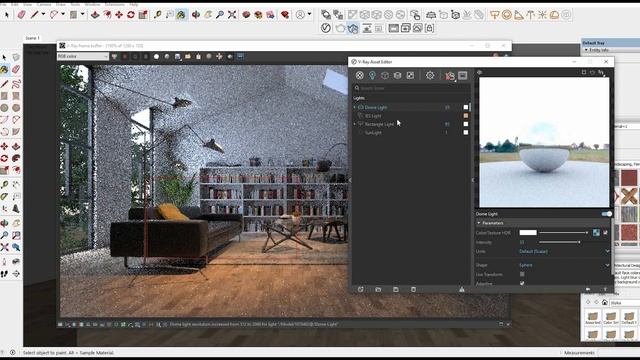Viewport: 640px width, 360px height.
Task: Open the V-Ray Asset Editor toolbar icon
Action: click(x=326, y=28)
